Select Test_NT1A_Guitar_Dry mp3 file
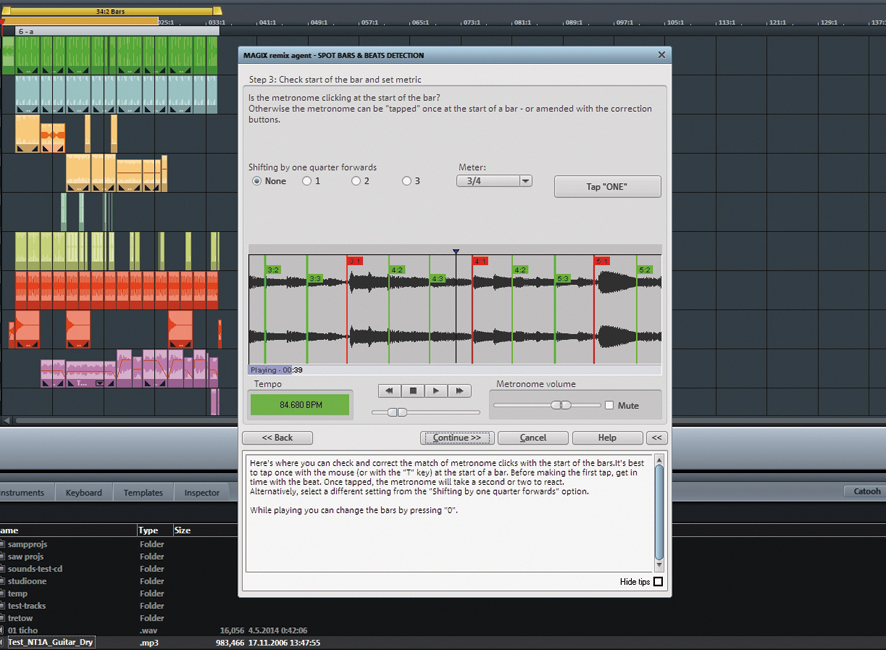Image resolution: width=886 pixels, height=650 pixels. [50, 643]
